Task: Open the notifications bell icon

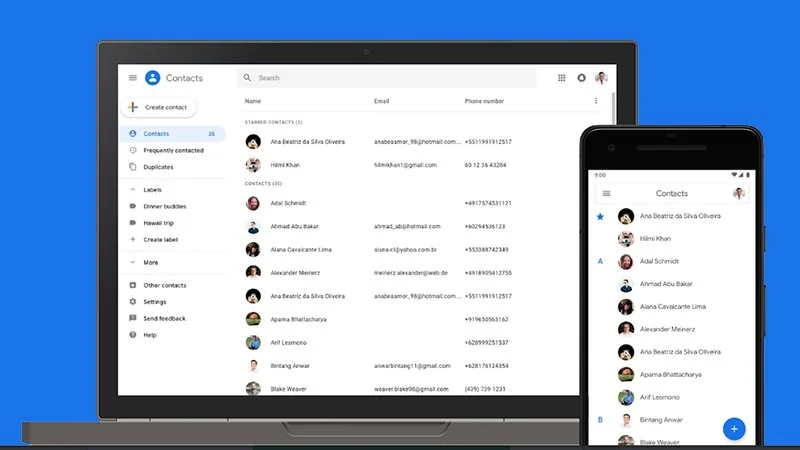Action: [581, 78]
